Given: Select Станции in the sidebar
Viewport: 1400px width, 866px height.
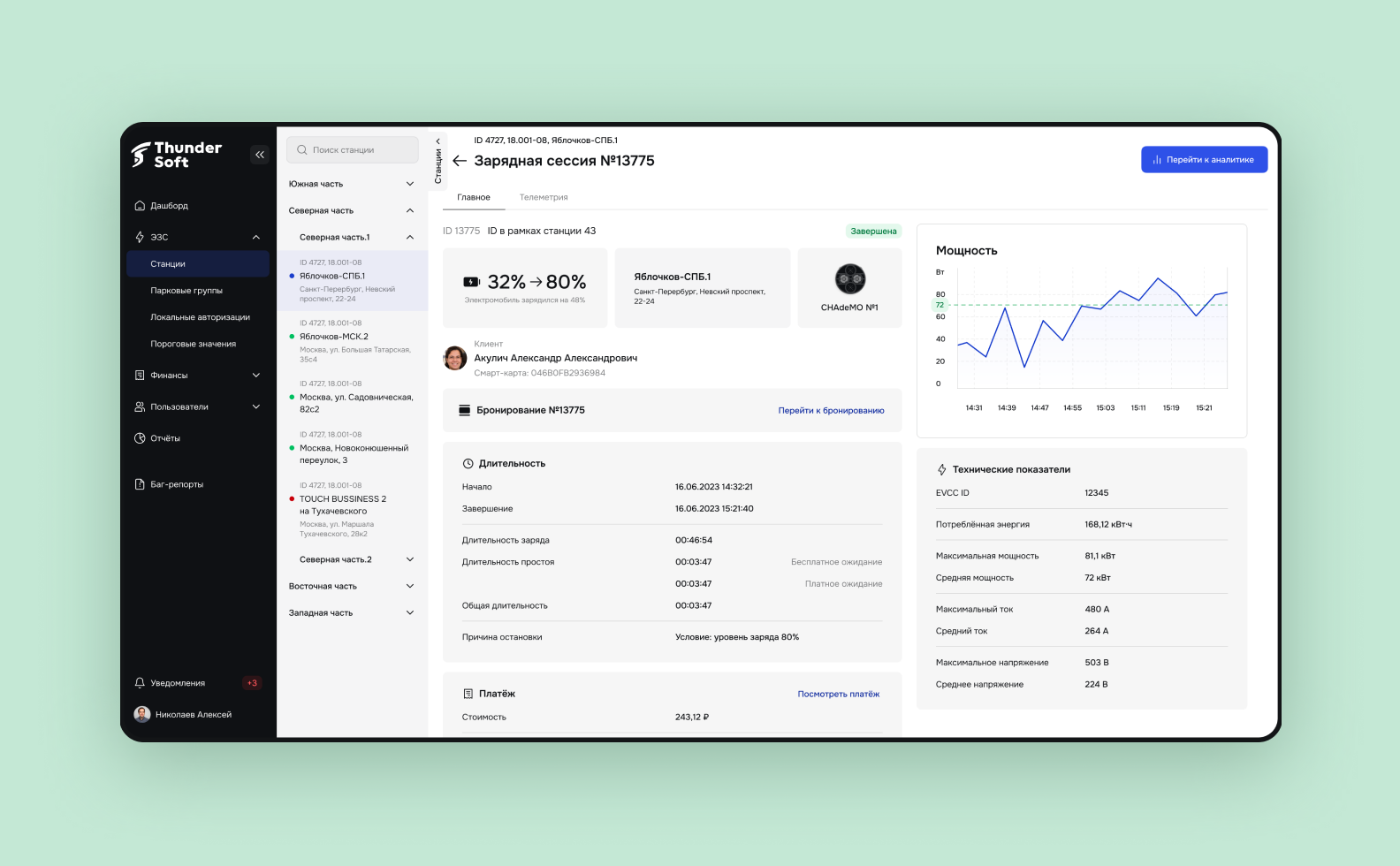Looking at the screenshot, I should [x=198, y=263].
